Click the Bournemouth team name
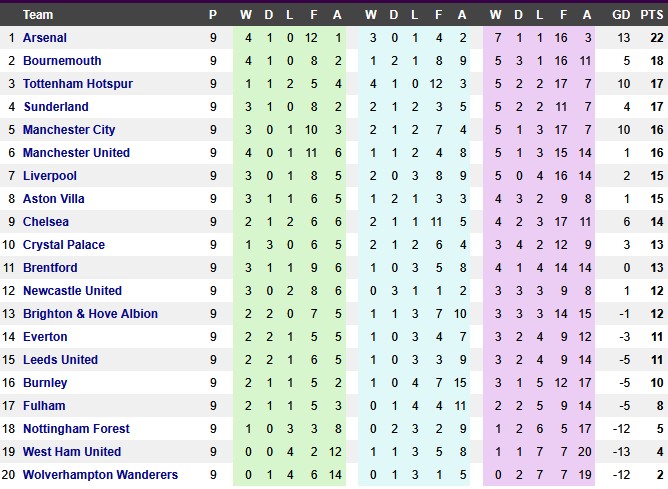Screen dimensions: 668x489 61,61
